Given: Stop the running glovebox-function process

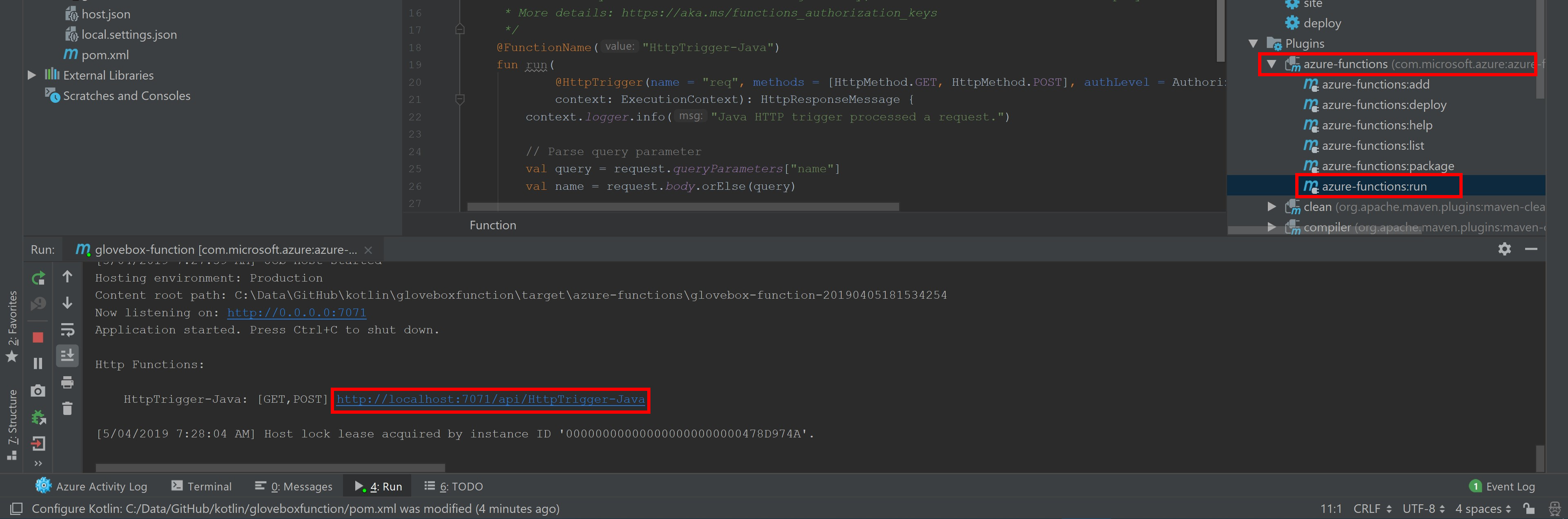Looking at the screenshot, I should pyautogui.click(x=38, y=337).
